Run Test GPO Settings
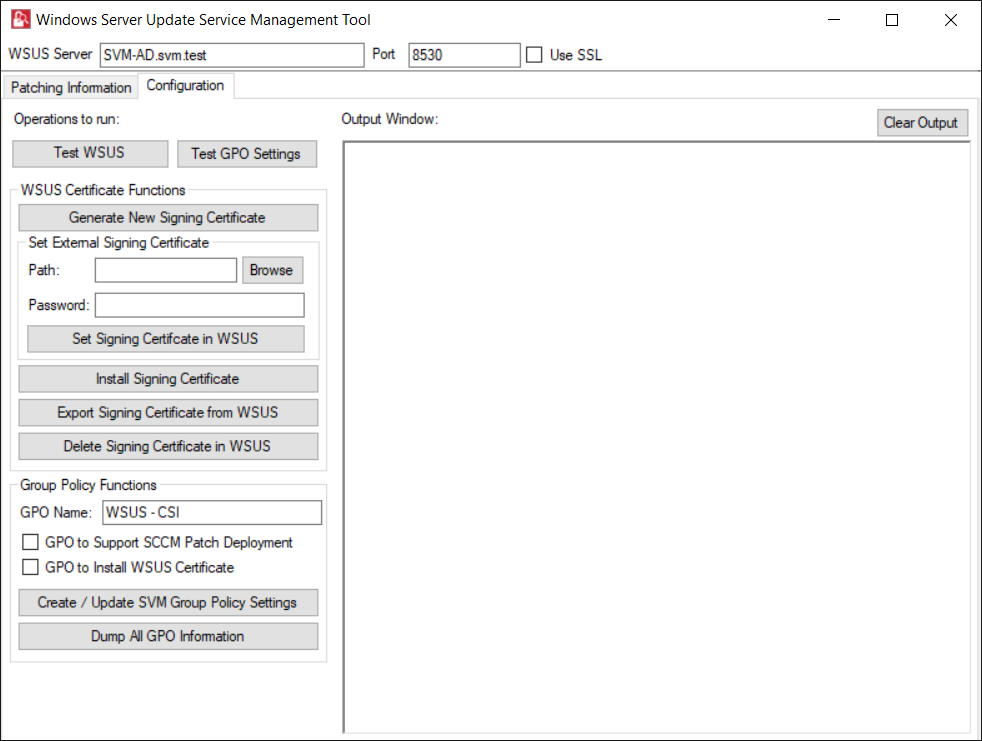 point(246,154)
